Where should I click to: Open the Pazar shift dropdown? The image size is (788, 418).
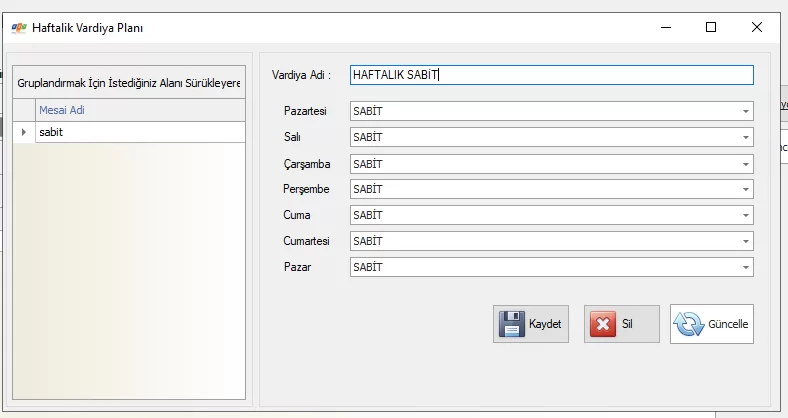[745, 268]
